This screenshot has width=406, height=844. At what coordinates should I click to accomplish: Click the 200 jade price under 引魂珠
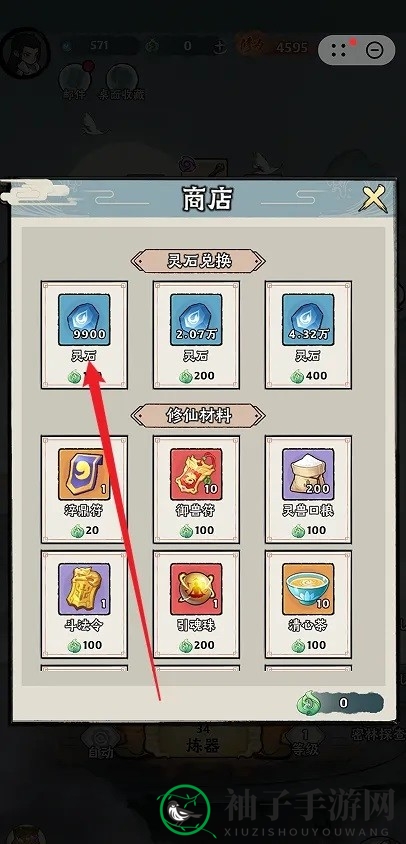click(197, 645)
